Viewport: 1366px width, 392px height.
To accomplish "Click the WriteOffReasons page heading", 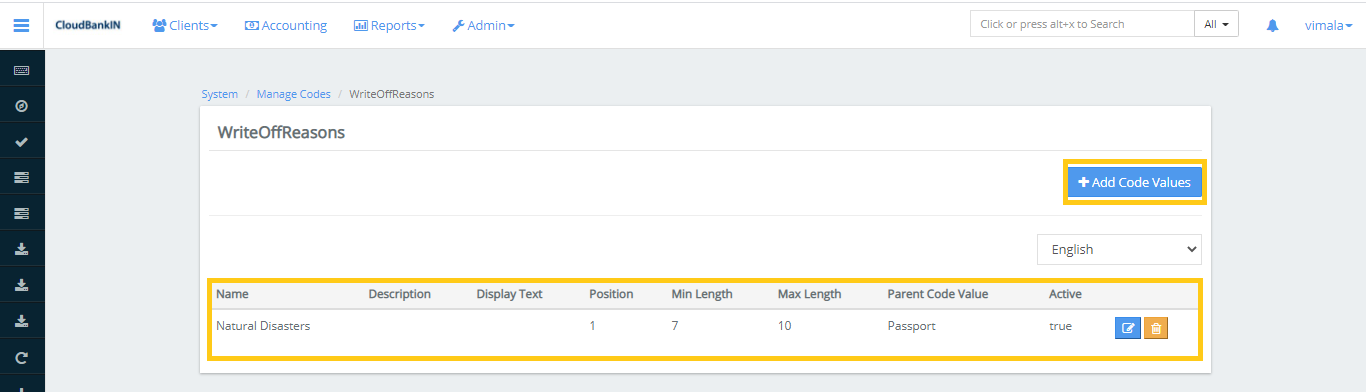I will click(x=281, y=132).
